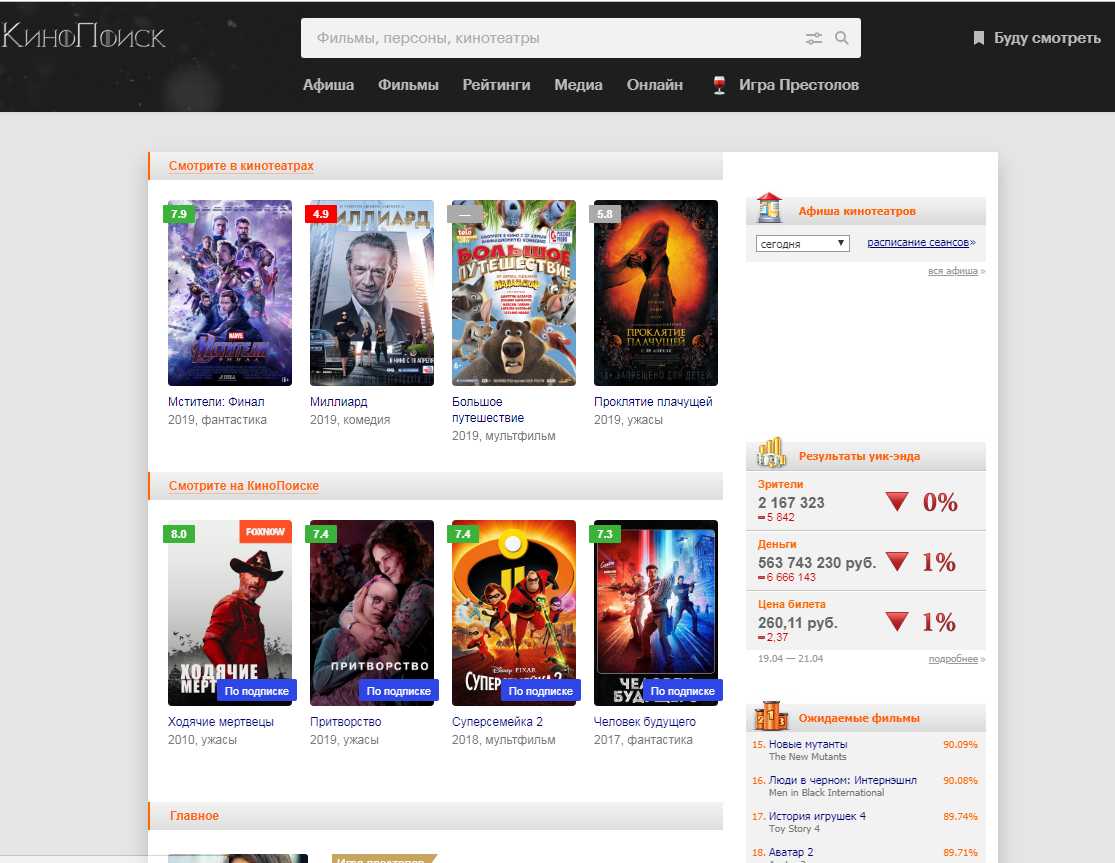The width and height of the screenshot is (1115, 863).
Task: Click the Афиша кинотеатров heading
Action: click(857, 211)
